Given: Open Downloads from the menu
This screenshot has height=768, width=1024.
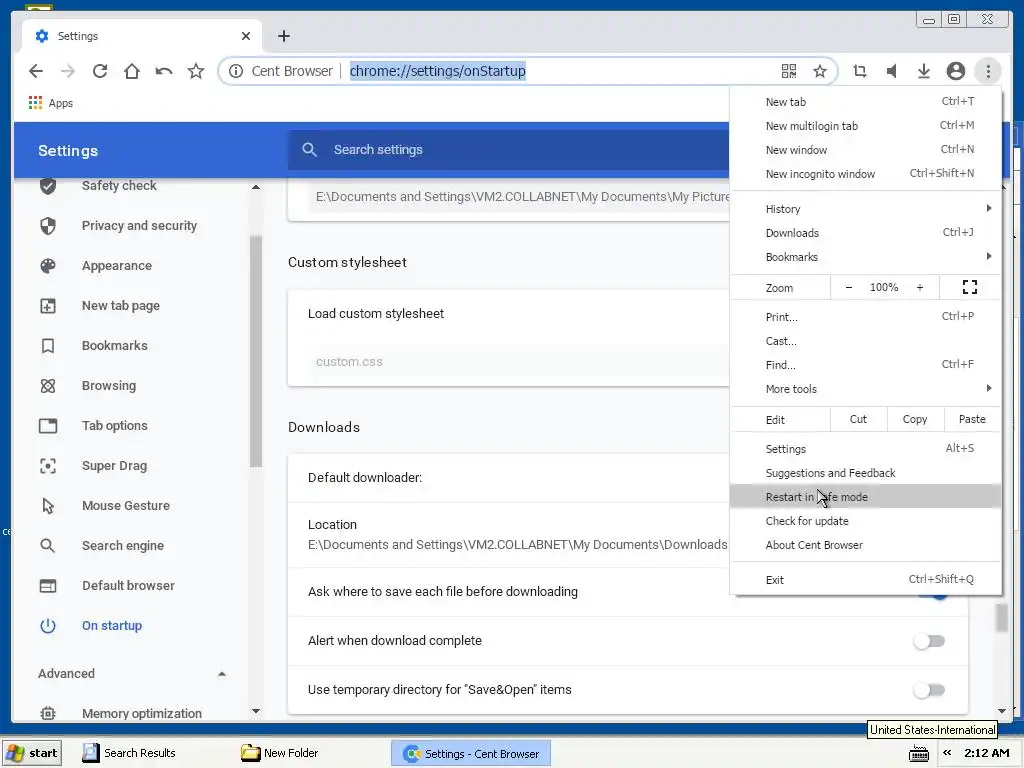Looking at the screenshot, I should [x=865, y=233].
